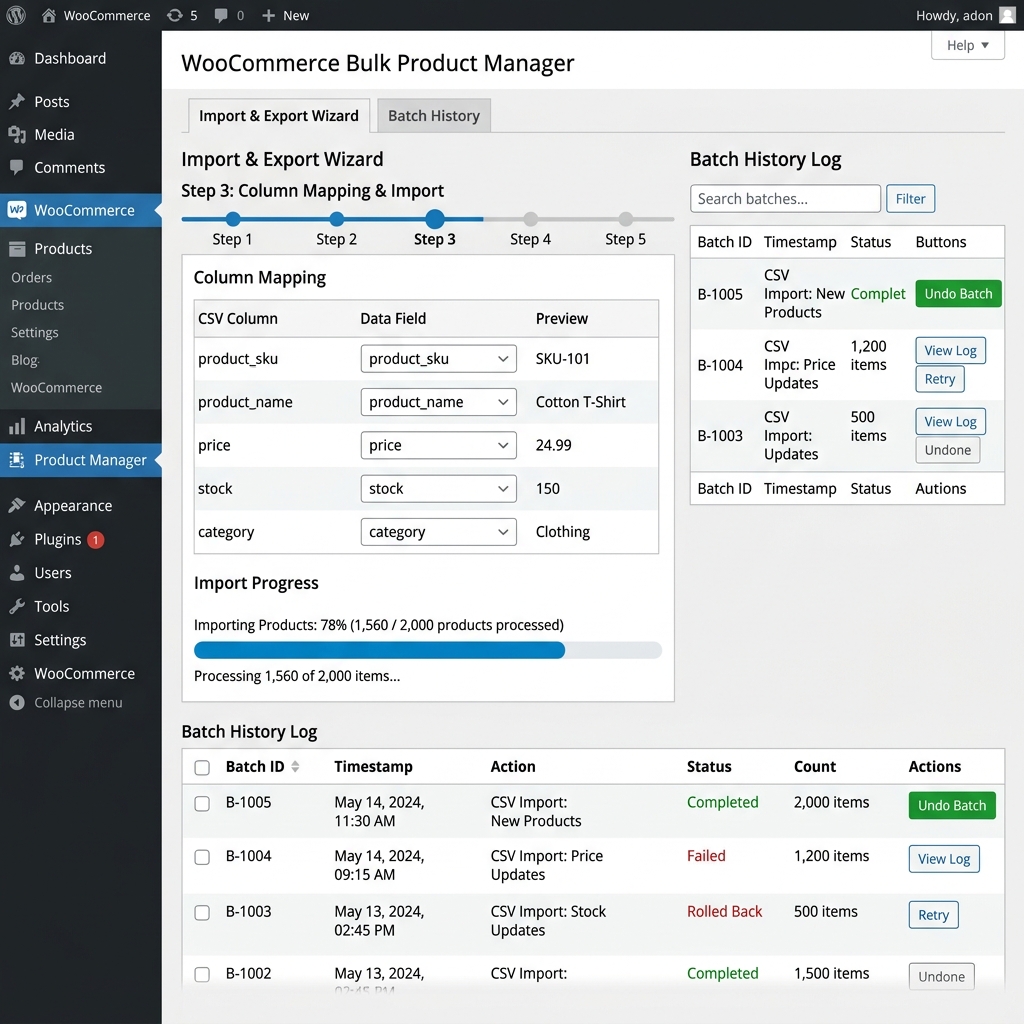Click the Tools wrench icon
Screen dimensions: 1024x1024
tap(17, 606)
